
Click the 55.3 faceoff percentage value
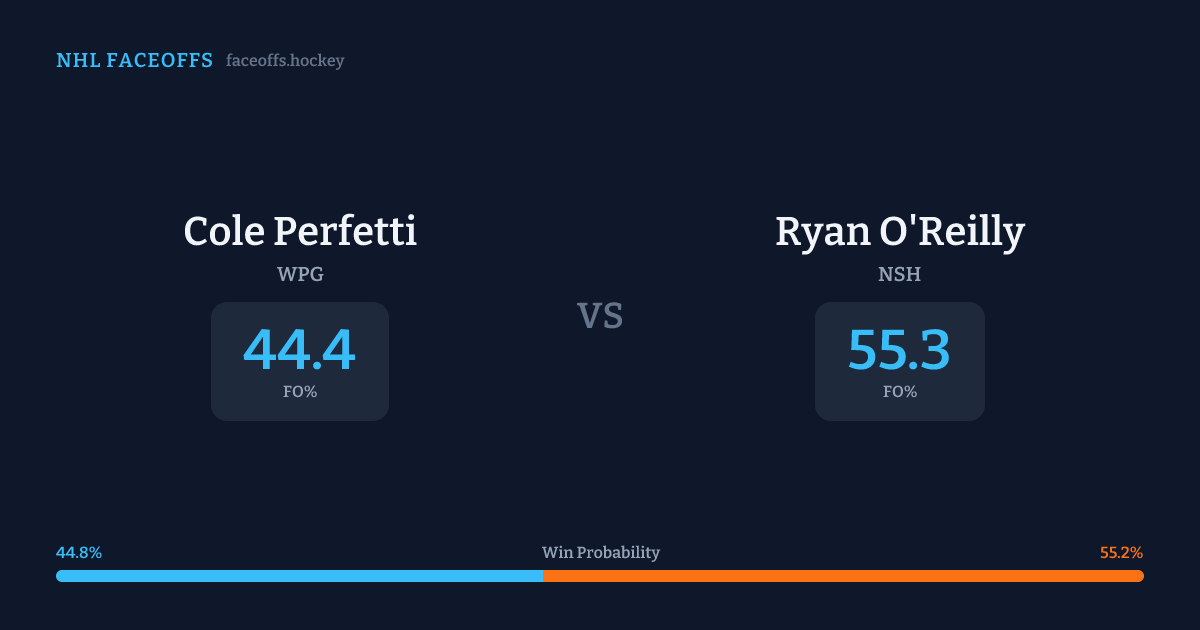coord(899,350)
